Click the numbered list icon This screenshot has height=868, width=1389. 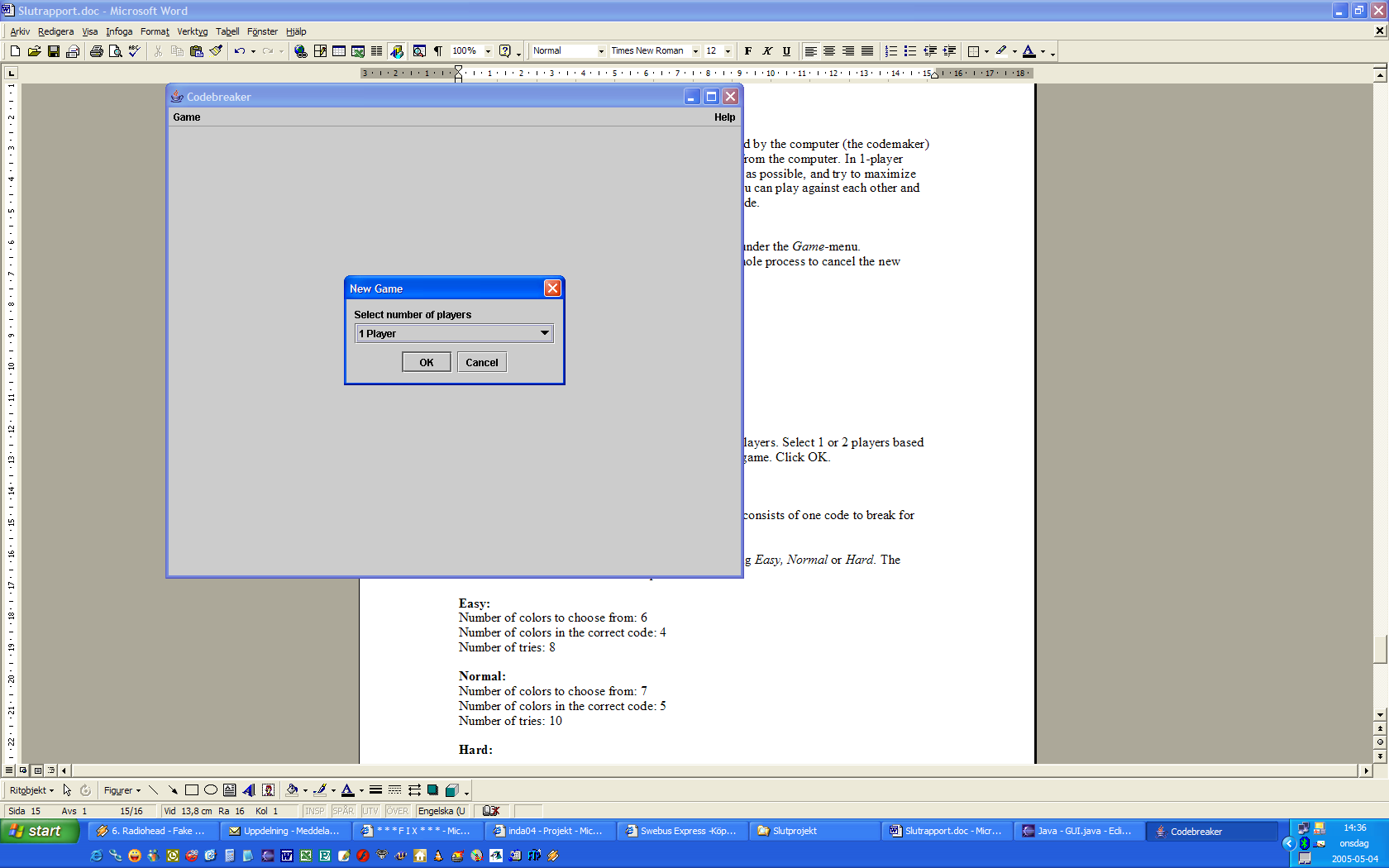(x=890, y=51)
